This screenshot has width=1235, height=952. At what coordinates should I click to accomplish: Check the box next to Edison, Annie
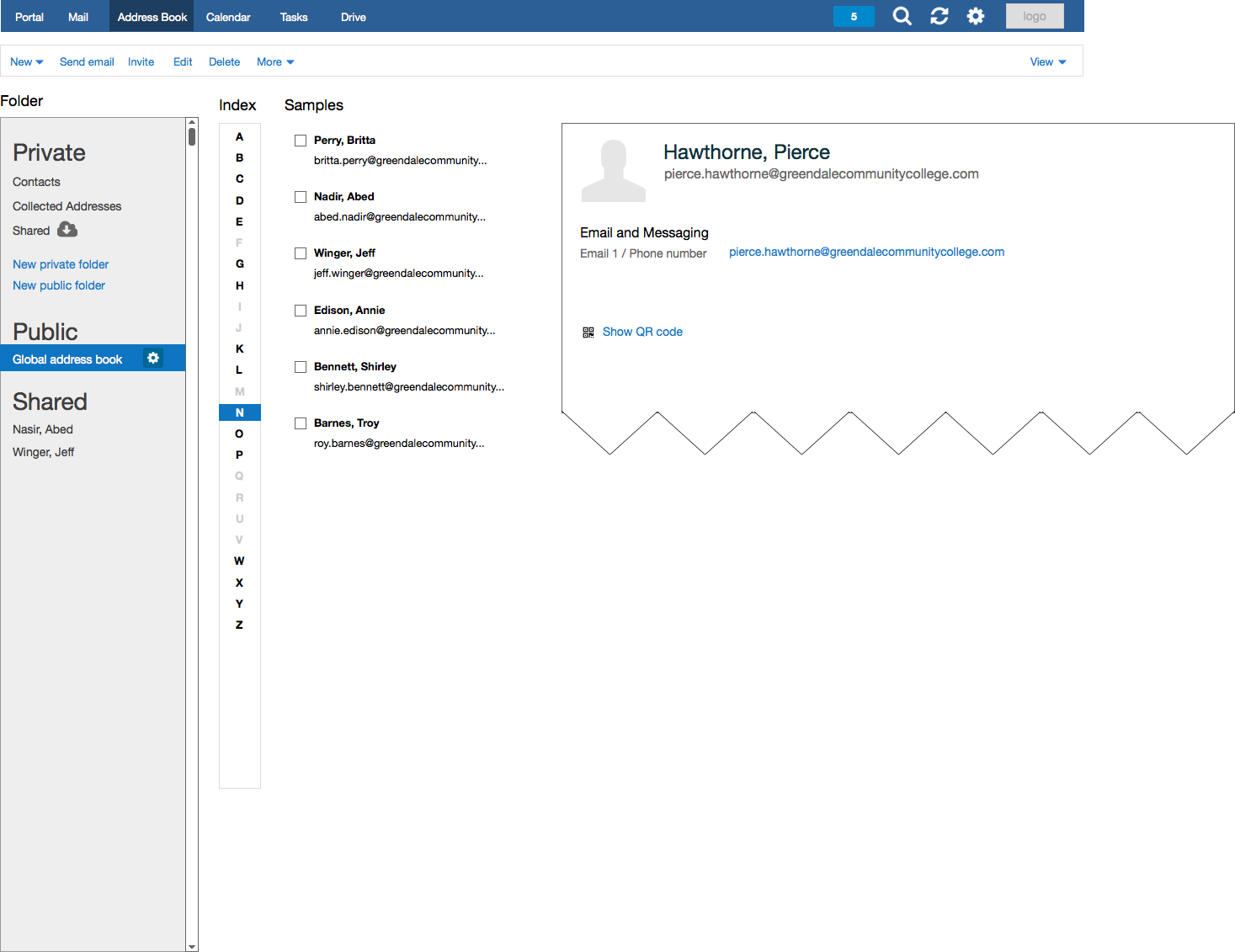(301, 311)
